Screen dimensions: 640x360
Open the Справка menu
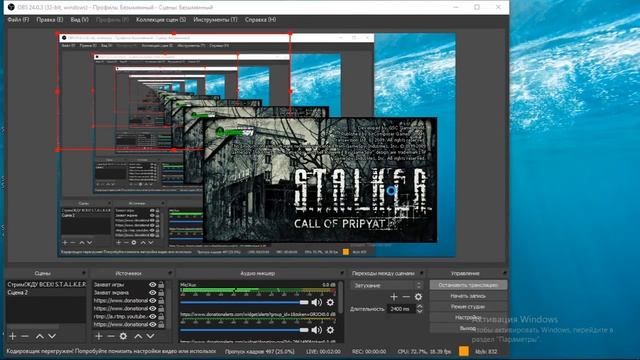click(260, 20)
